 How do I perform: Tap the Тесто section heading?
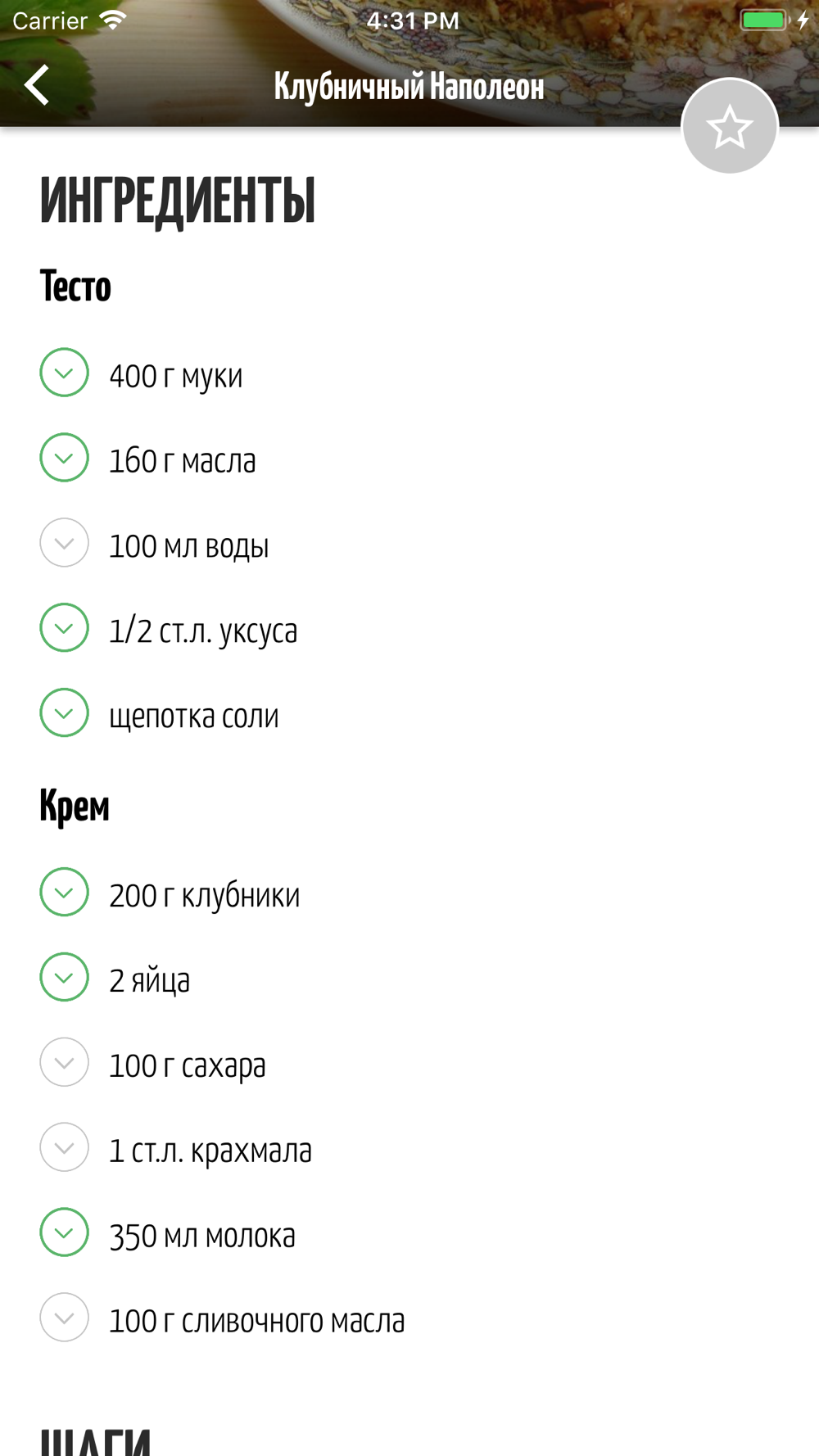tap(75, 287)
